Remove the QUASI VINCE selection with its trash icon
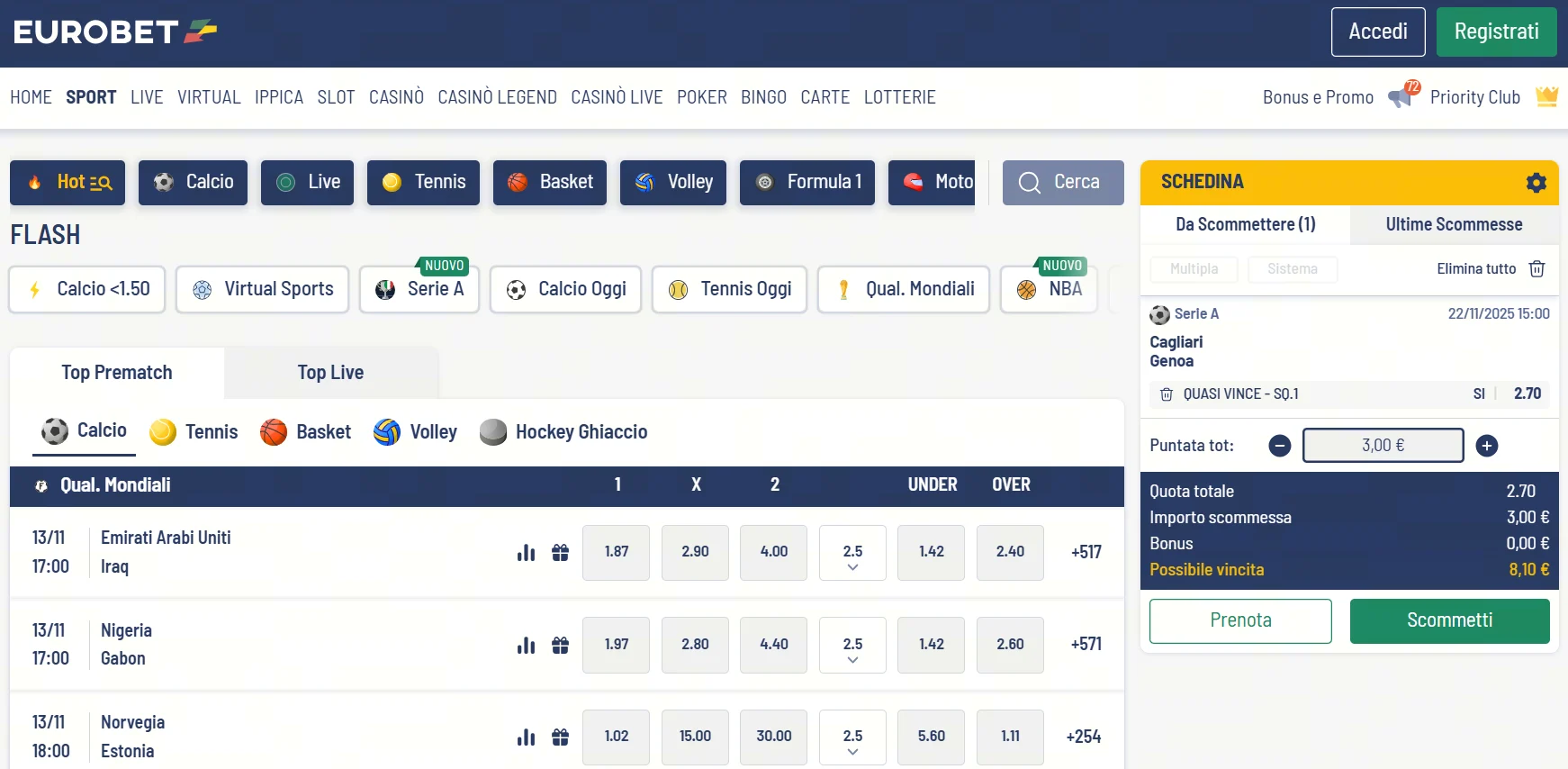Viewport: 1568px width, 769px height. point(1167,394)
